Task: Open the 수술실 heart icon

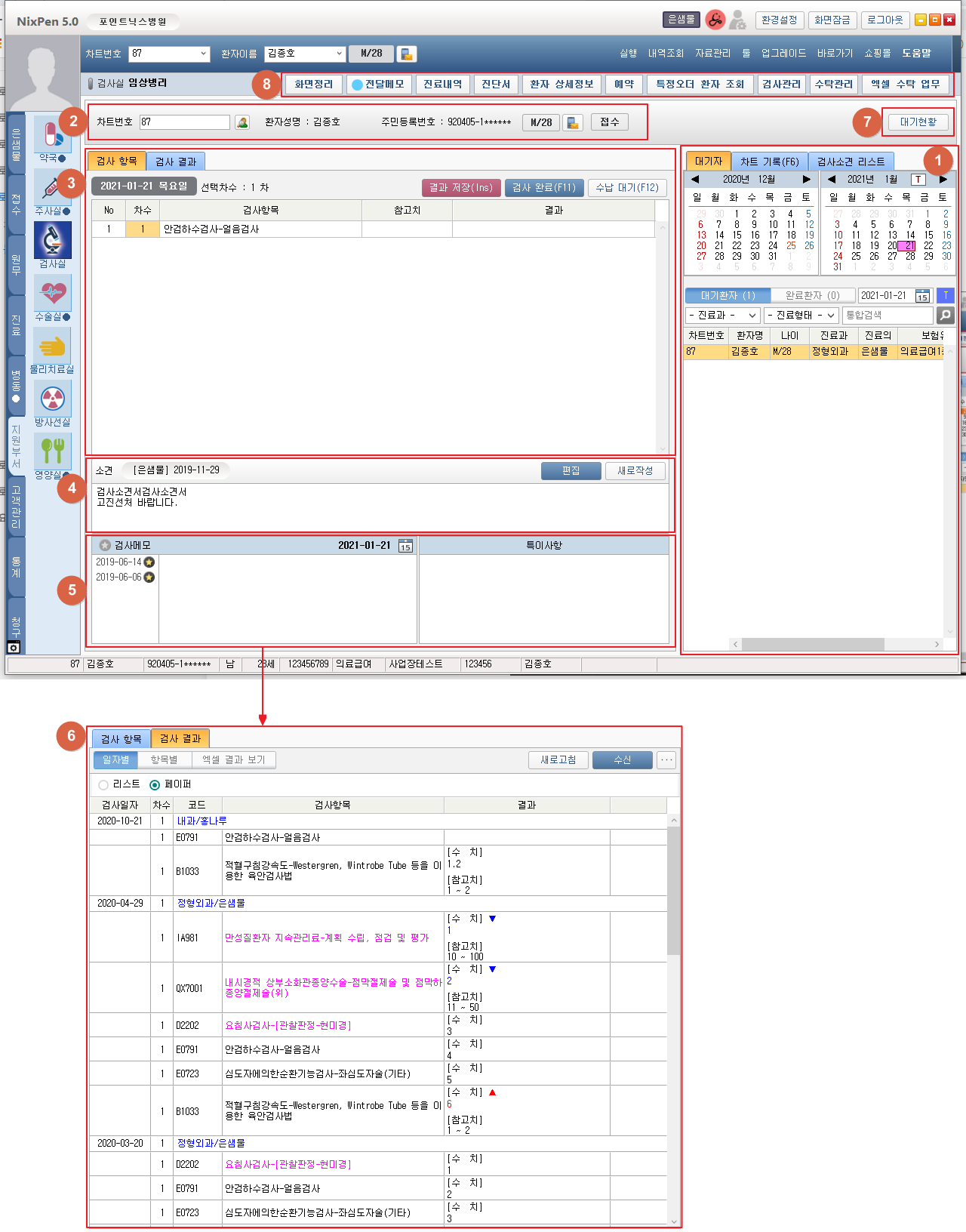Action: coord(52,293)
